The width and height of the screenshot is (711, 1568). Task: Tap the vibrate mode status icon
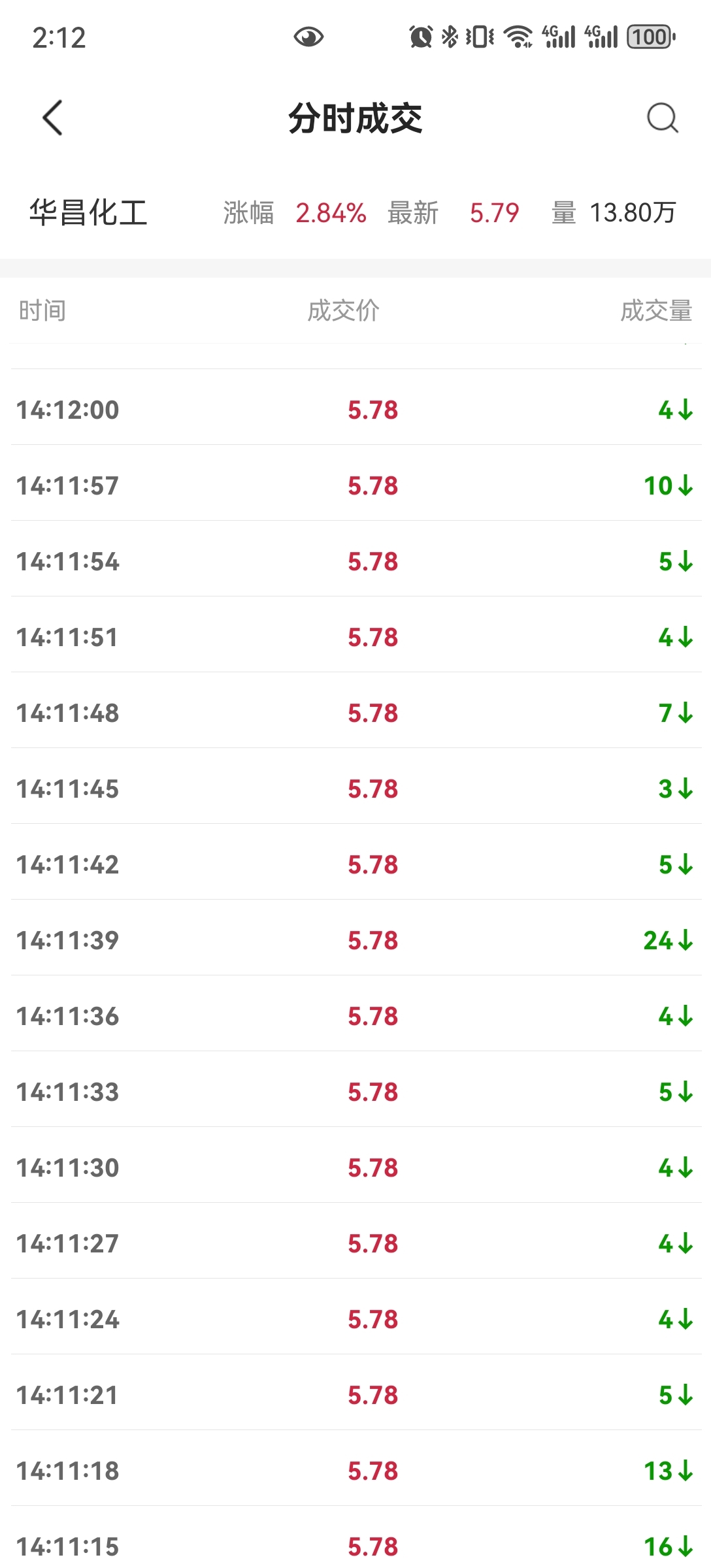480,37
